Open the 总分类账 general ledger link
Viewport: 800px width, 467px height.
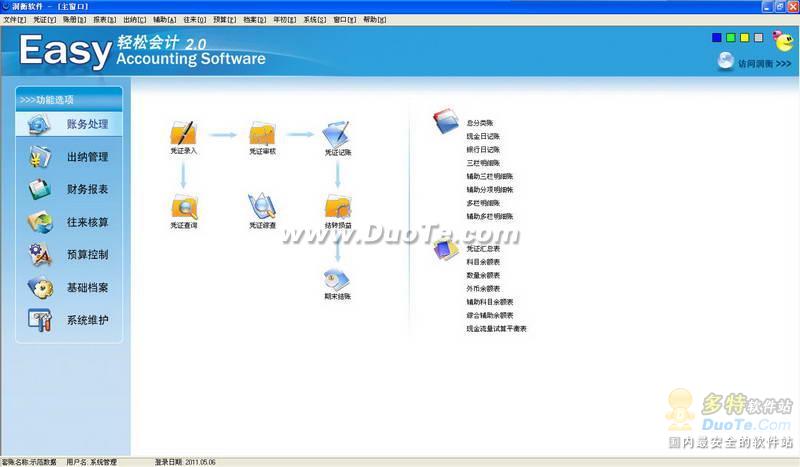pyautogui.click(x=480, y=123)
